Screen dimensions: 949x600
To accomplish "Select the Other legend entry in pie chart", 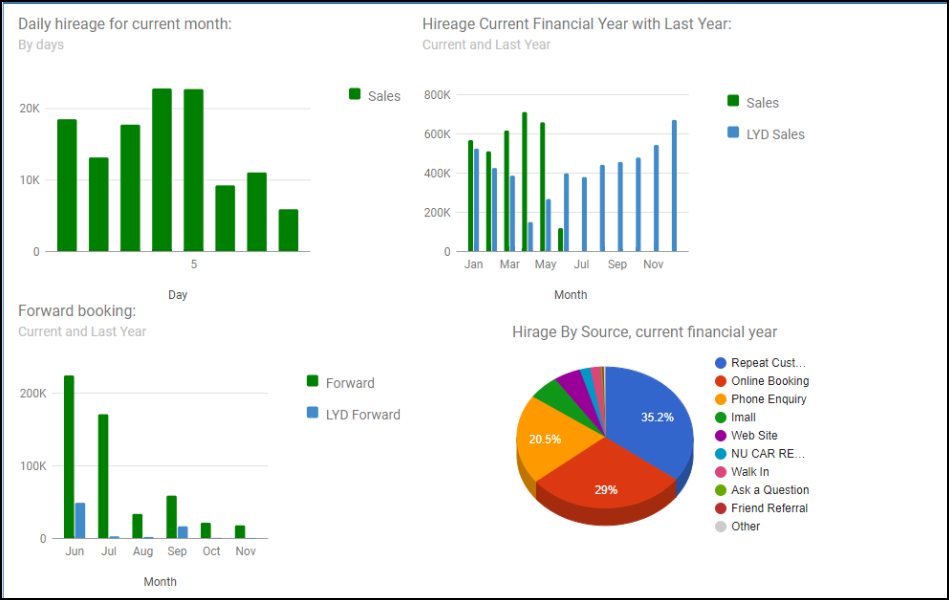I will [745, 526].
